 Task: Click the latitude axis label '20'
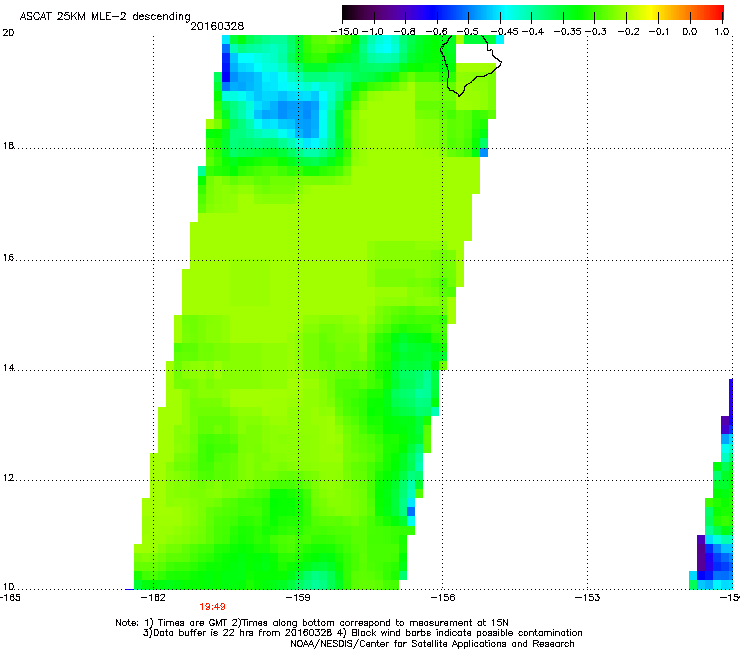(x=8, y=33)
